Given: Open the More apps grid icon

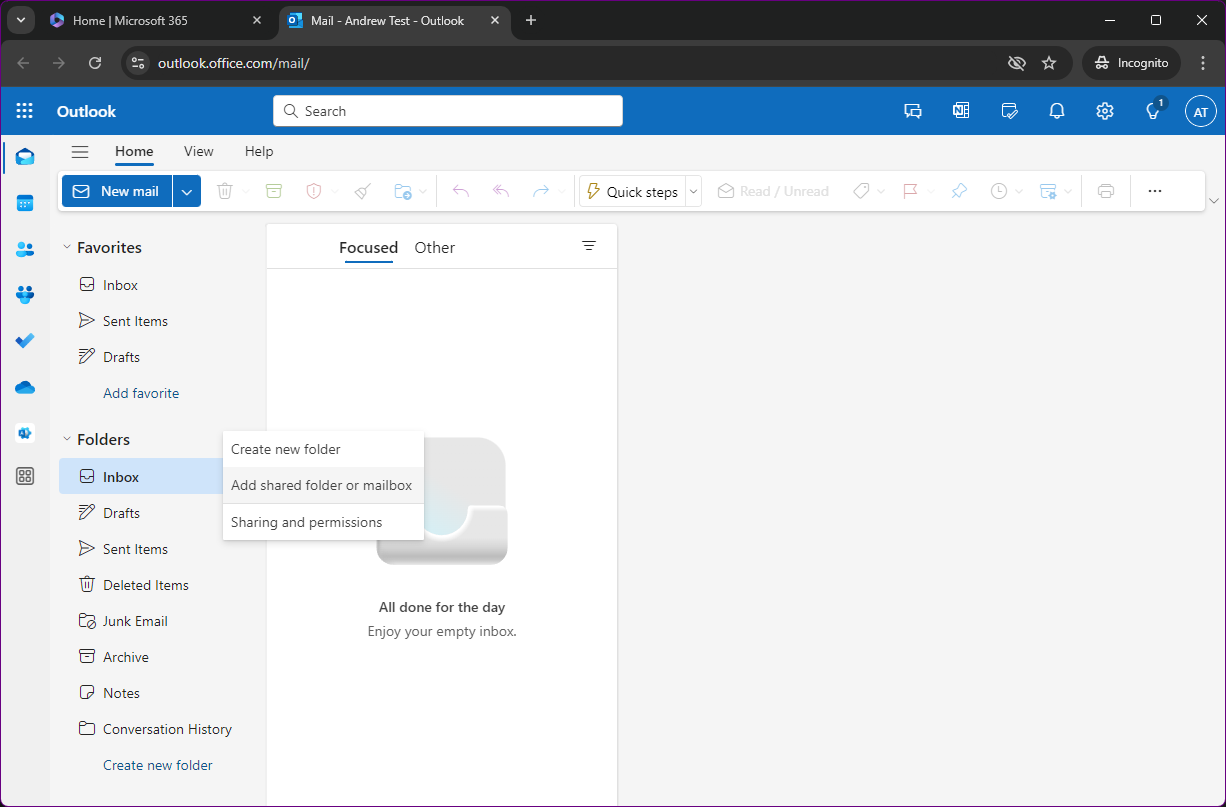Looking at the screenshot, I should 25,476.
